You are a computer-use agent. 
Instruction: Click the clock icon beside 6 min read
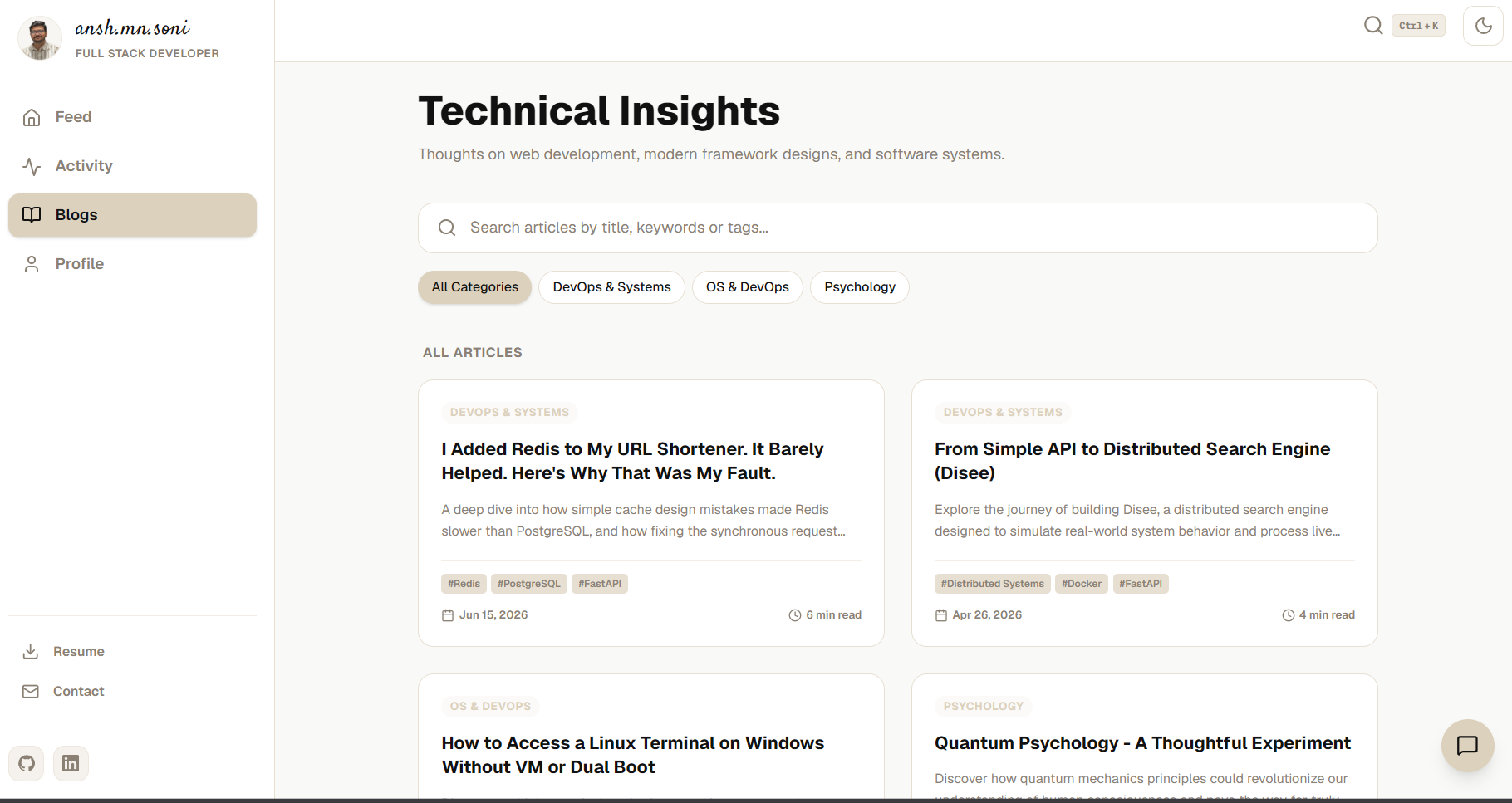795,615
